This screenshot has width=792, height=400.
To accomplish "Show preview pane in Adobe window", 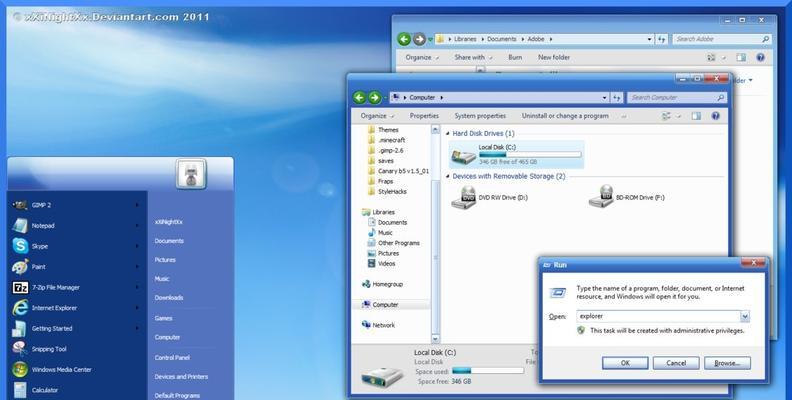I will 741,58.
